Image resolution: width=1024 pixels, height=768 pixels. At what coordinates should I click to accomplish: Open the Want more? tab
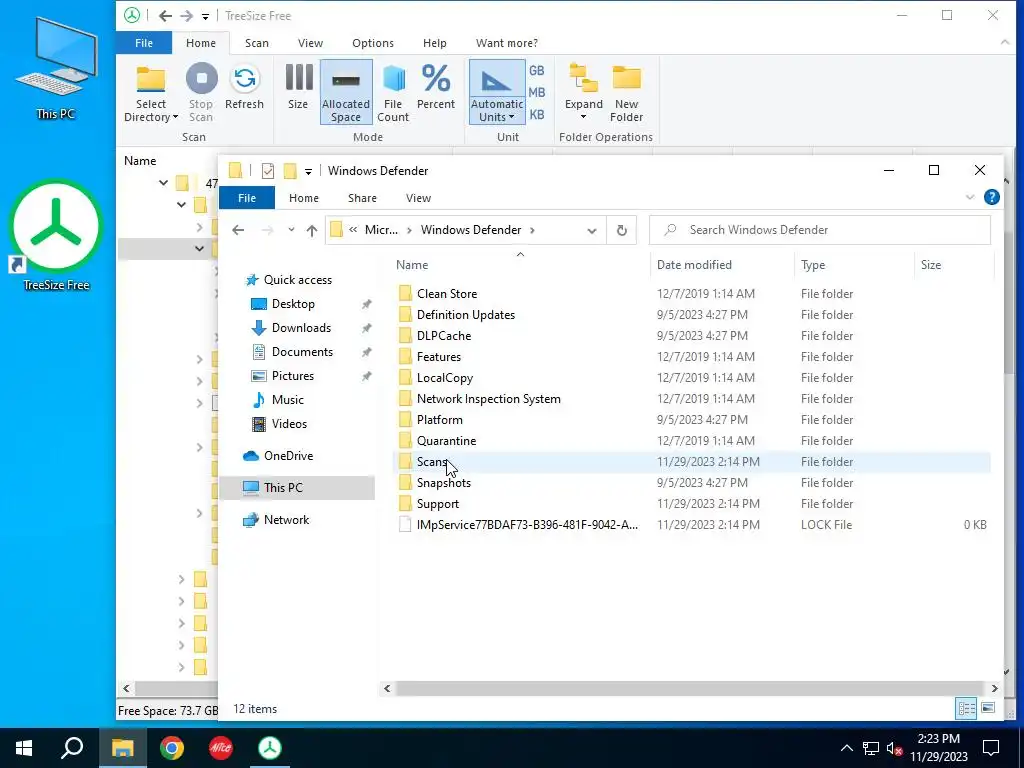[507, 43]
